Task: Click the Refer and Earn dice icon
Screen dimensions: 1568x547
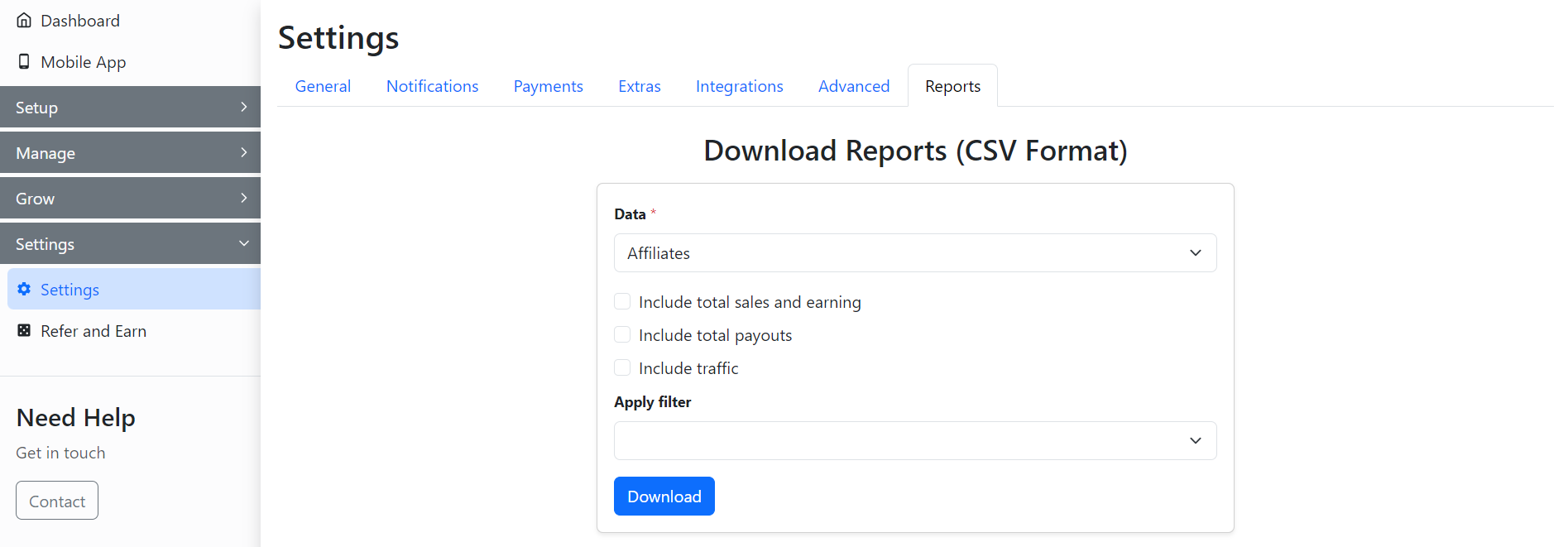Action: pyautogui.click(x=24, y=331)
